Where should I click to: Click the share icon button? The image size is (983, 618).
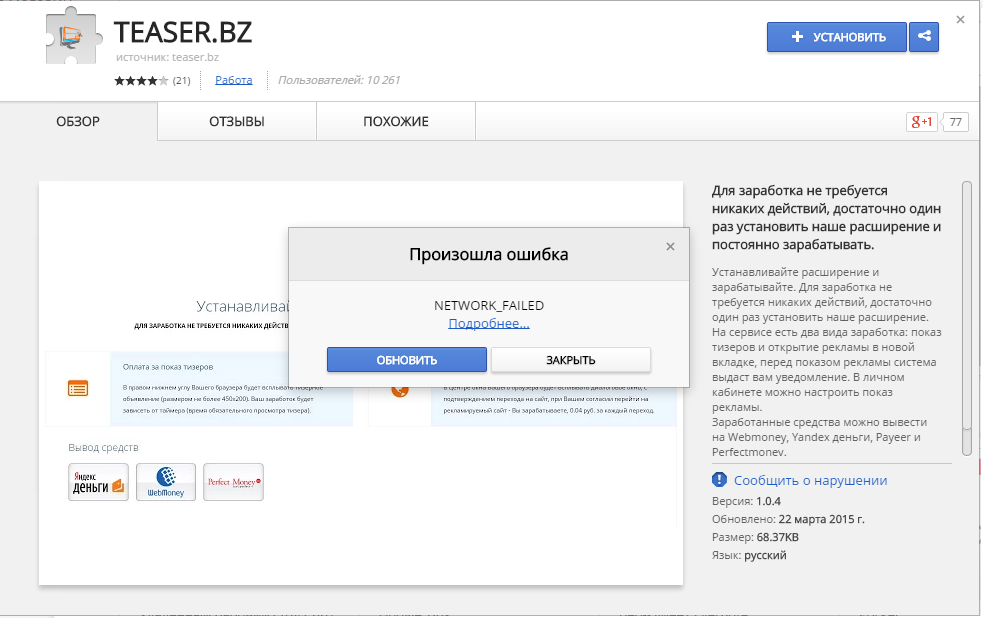[x=924, y=37]
